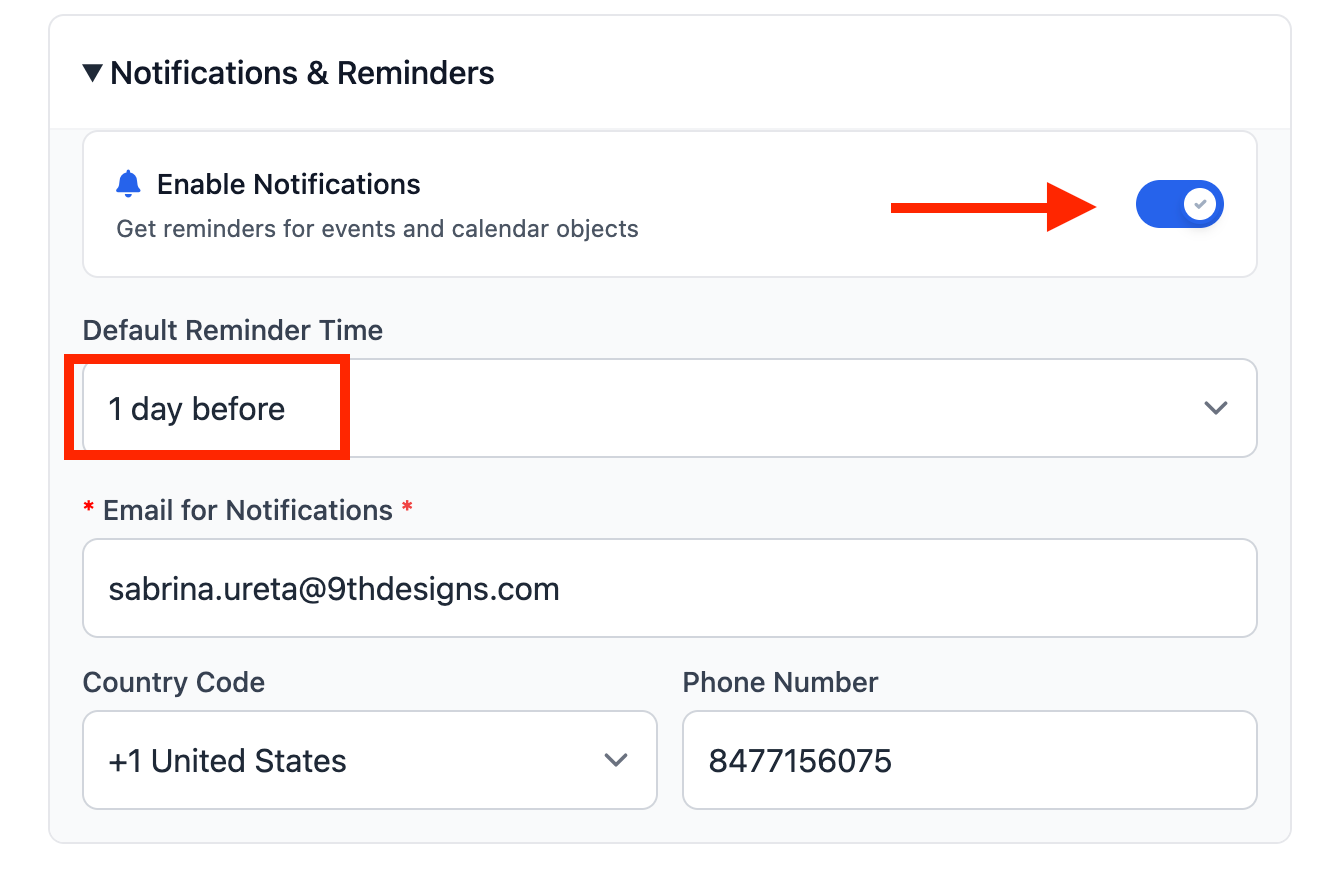This screenshot has width=1330, height=874.
Task: Click the "Get reminders for events" description text
Action: coord(377,228)
